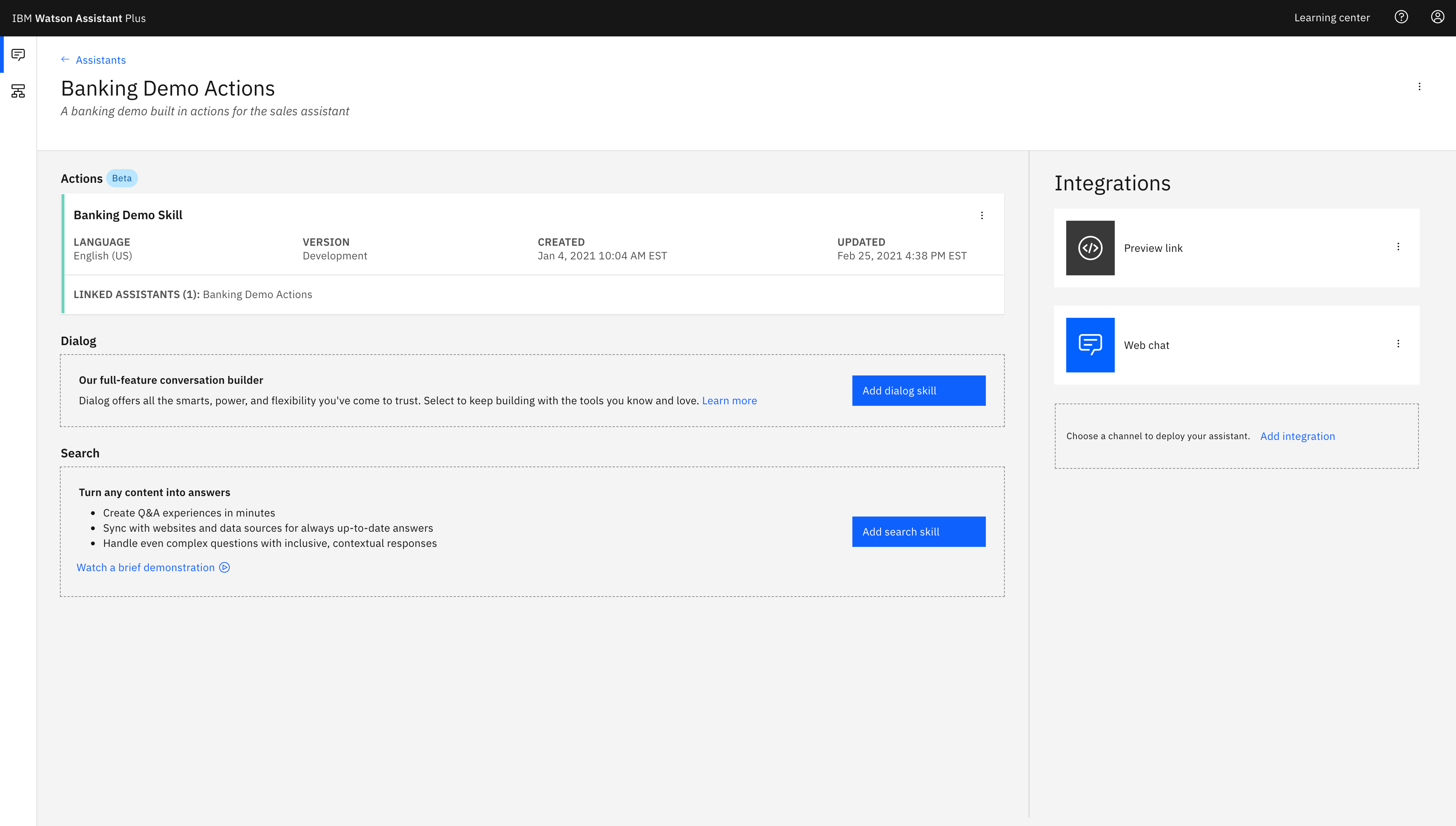Open Learning center in top bar

pos(1331,17)
